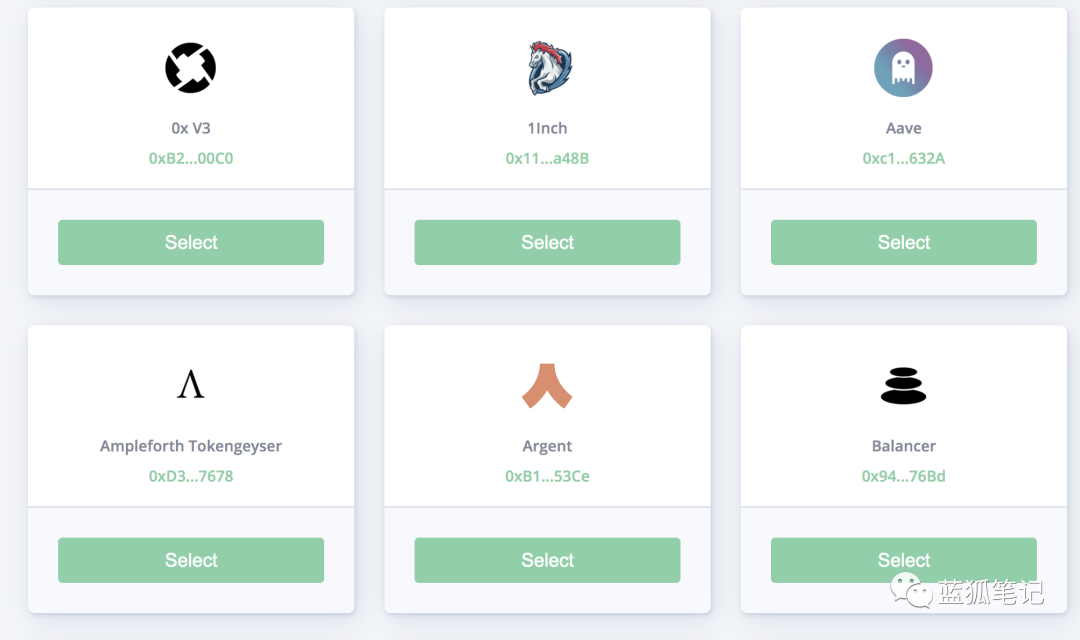The image size is (1080, 640).
Task: Click the 1Inch unicorn logo
Action: [x=549, y=68]
